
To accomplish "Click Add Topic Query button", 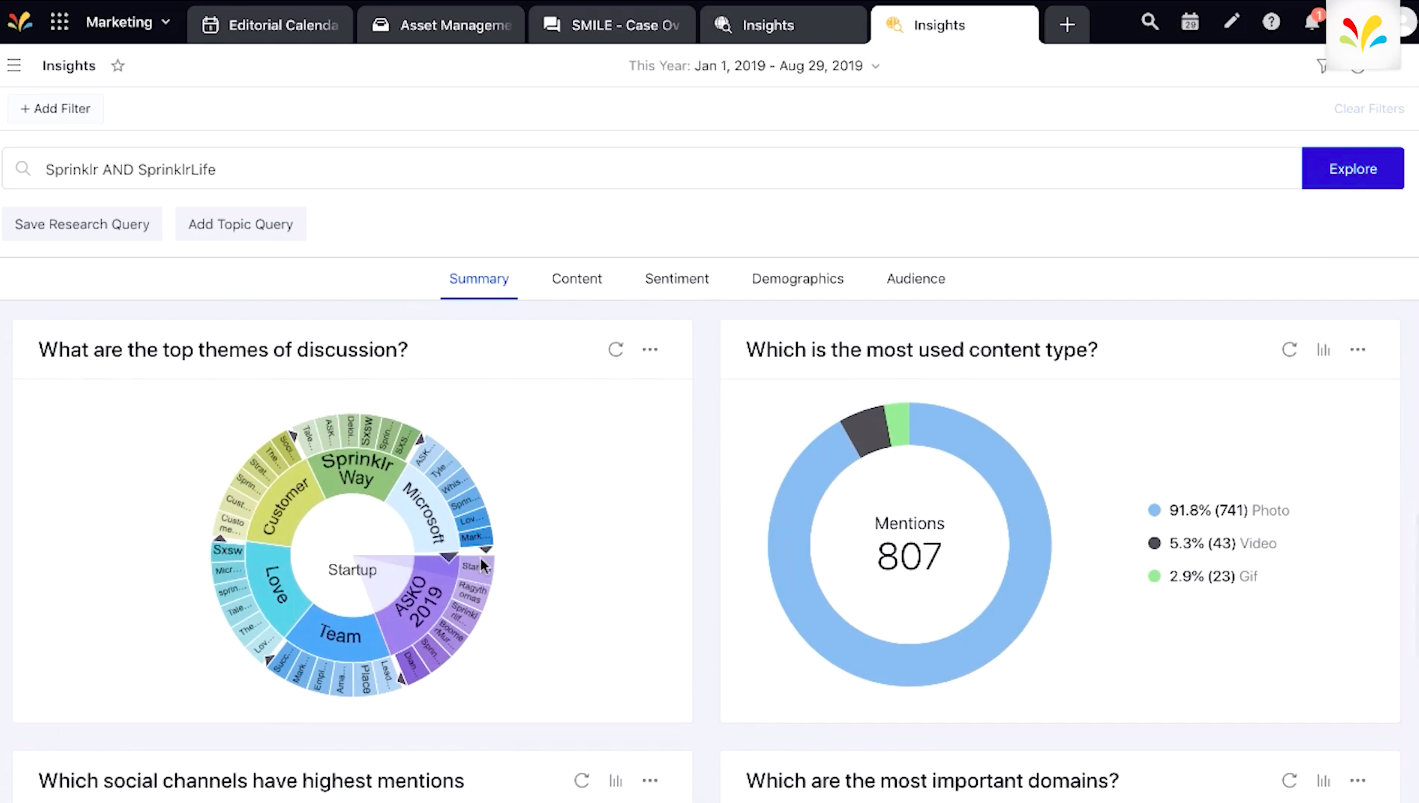I will pyautogui.click(x=241, y=224).
